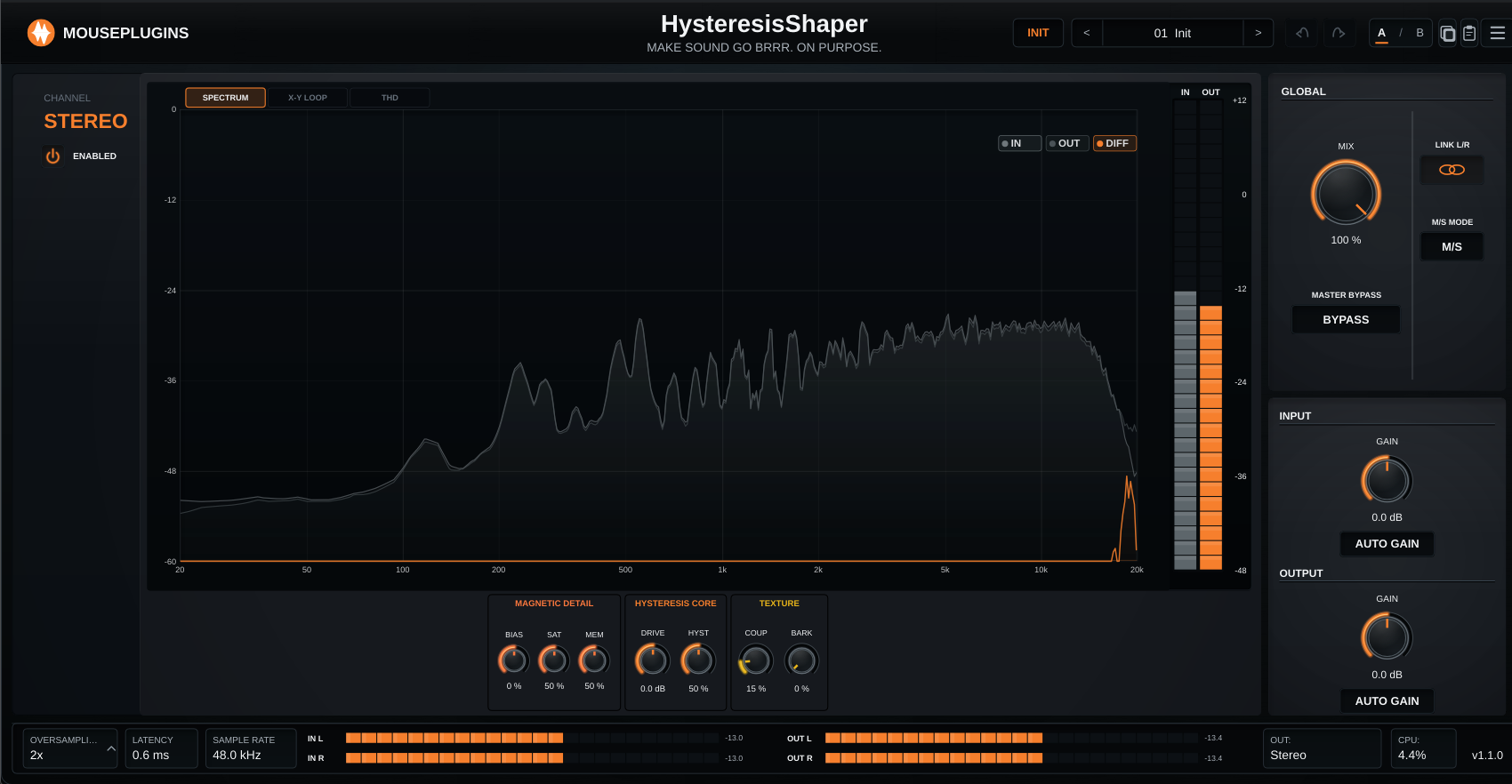
Task: Open the Oversampling 2x dropdown
Action: pyautogui.click(x=70, y=748)
